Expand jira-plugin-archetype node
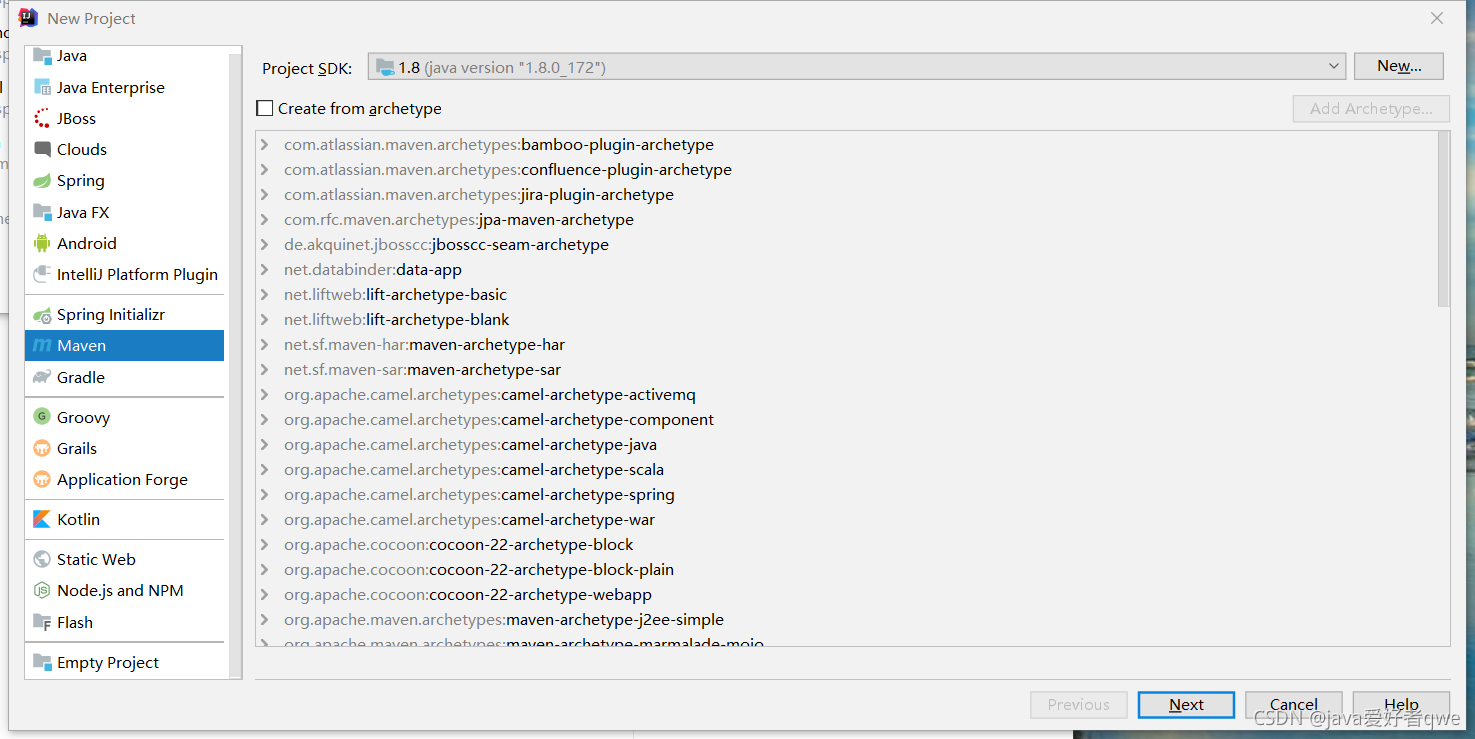This screenshot has height=739, width=1475. click(265, 195)
